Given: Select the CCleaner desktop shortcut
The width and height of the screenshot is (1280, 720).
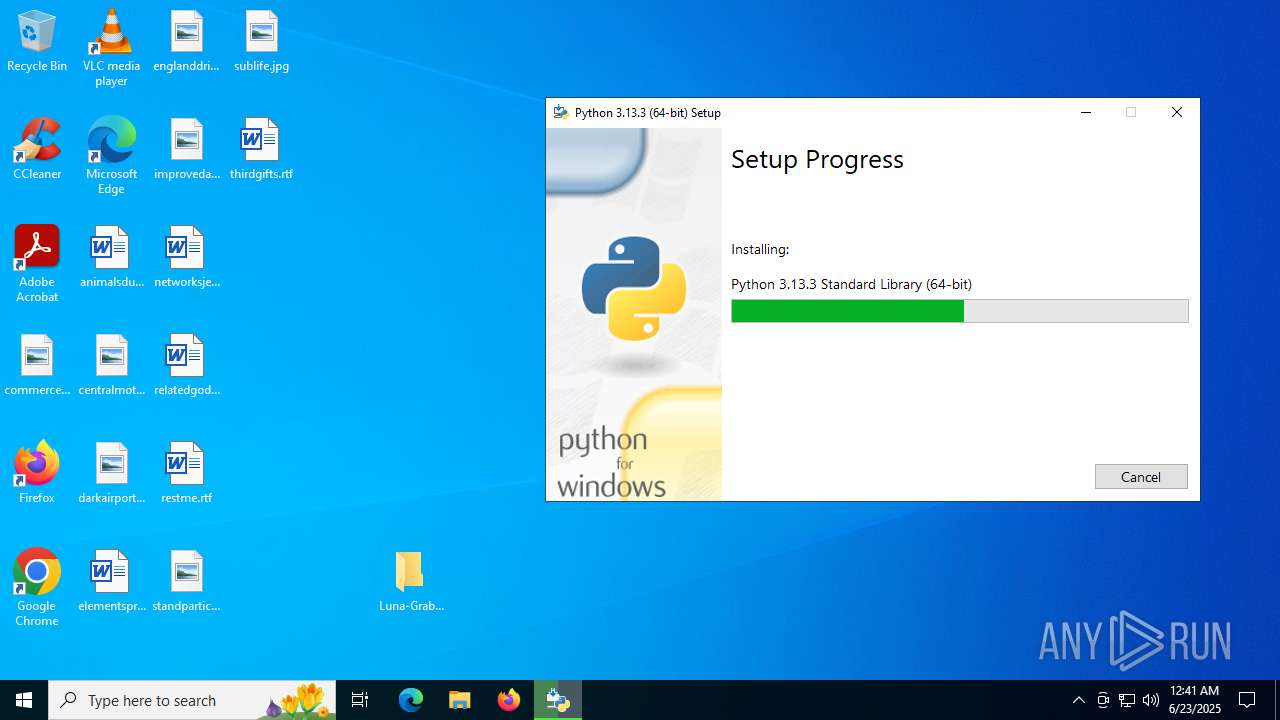Looking at the screenshot, I should [37, 150].
